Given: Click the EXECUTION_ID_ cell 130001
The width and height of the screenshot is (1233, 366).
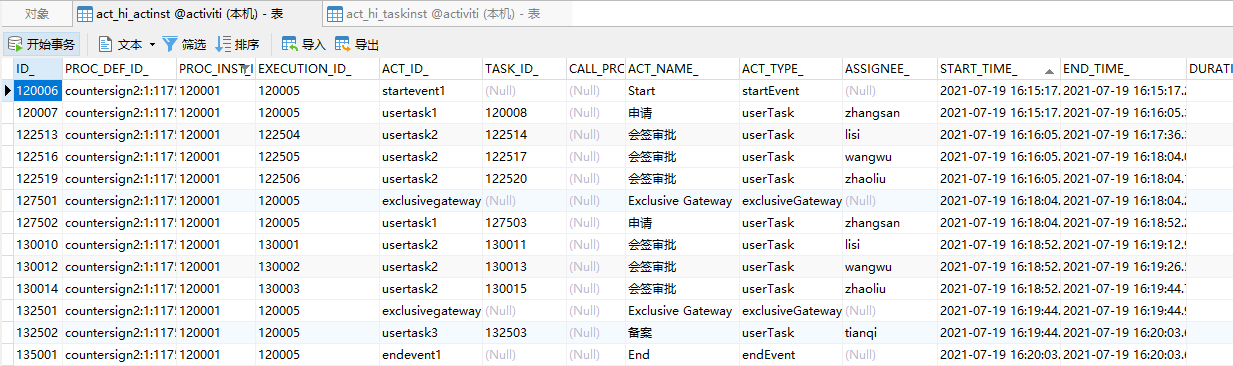Looking at the screenshot, I should pyautogui.click(x=317, y=244).
